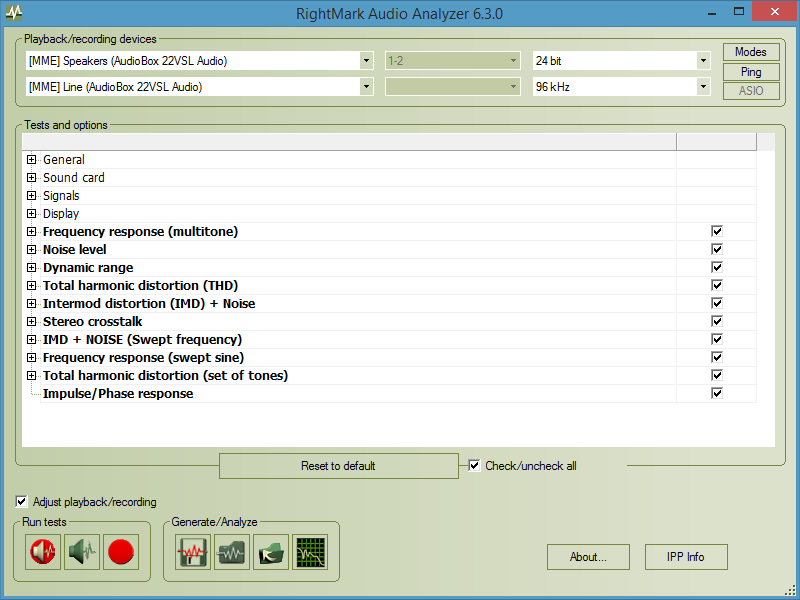Minimize the RightMark Audio Analyzer window

712,12
